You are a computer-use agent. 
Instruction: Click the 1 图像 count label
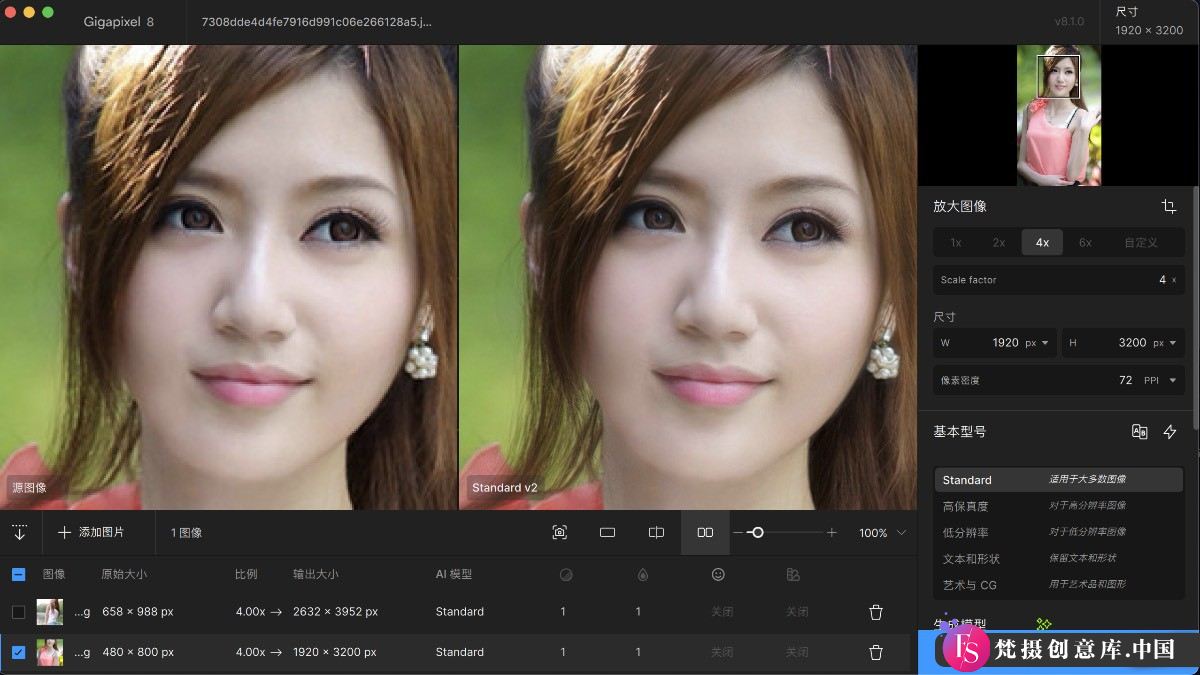coord(186,533)
